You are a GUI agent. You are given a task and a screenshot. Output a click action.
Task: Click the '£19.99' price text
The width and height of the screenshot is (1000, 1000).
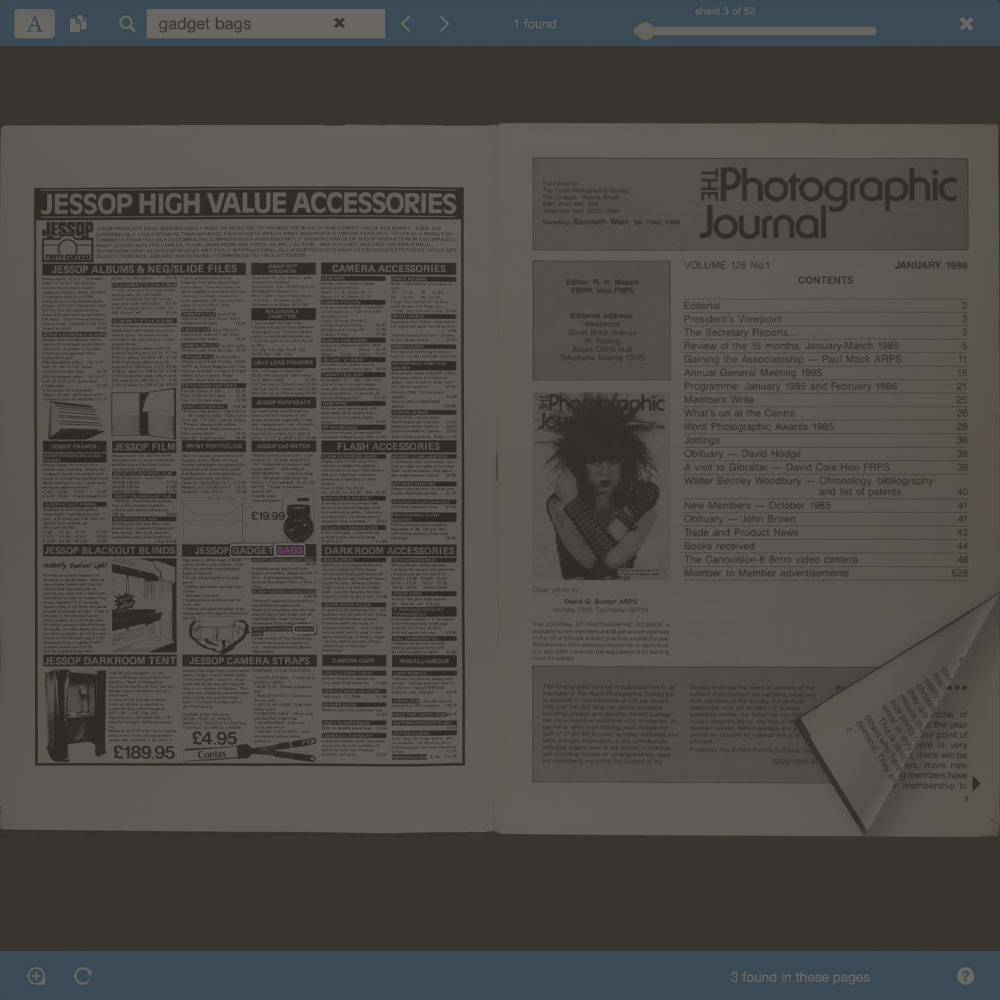click(268, 515)
